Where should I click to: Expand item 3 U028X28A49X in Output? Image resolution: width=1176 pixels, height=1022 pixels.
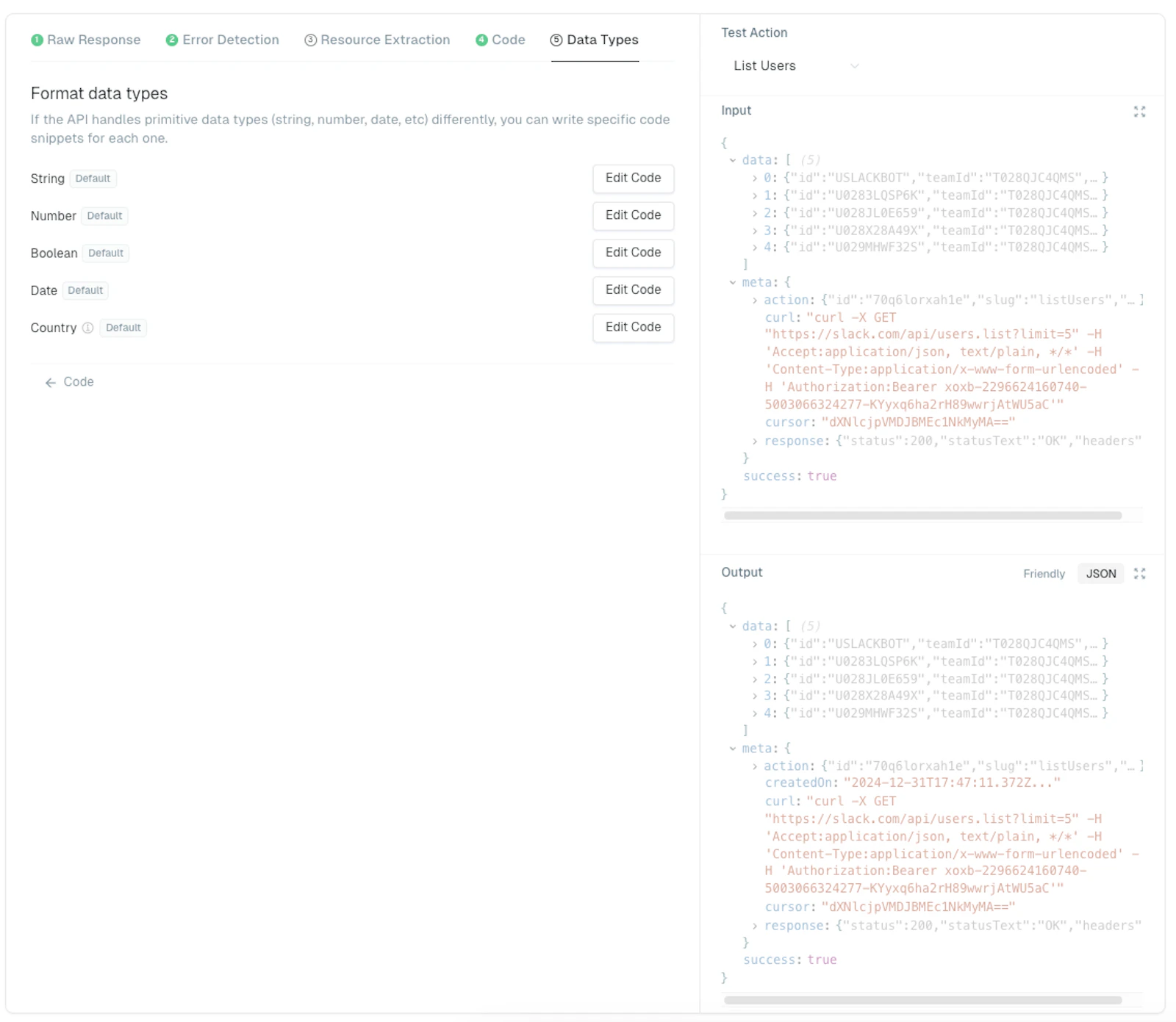755,696
